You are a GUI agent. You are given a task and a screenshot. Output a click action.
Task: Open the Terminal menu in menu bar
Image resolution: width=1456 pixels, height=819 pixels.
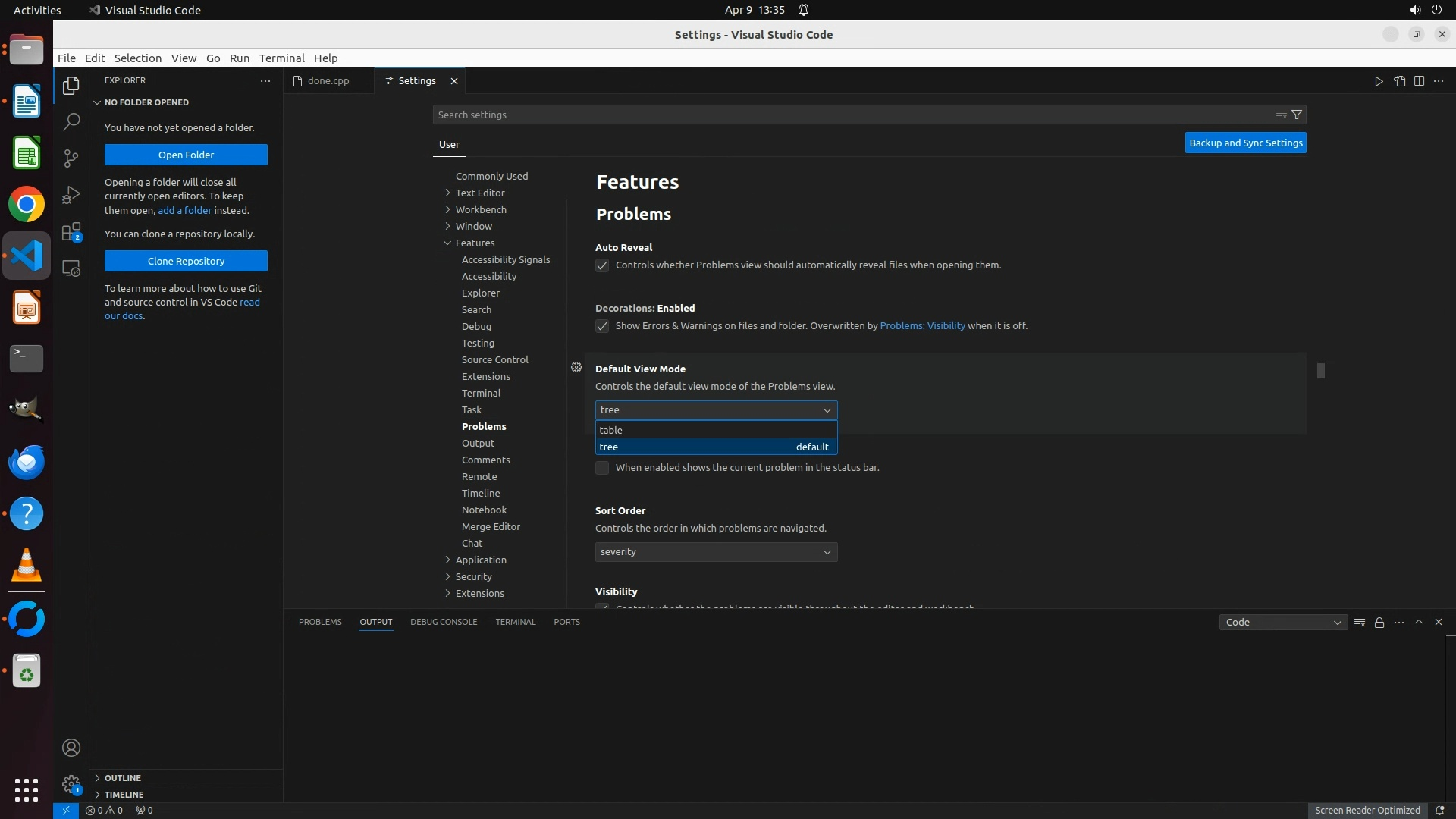[281, 58]
